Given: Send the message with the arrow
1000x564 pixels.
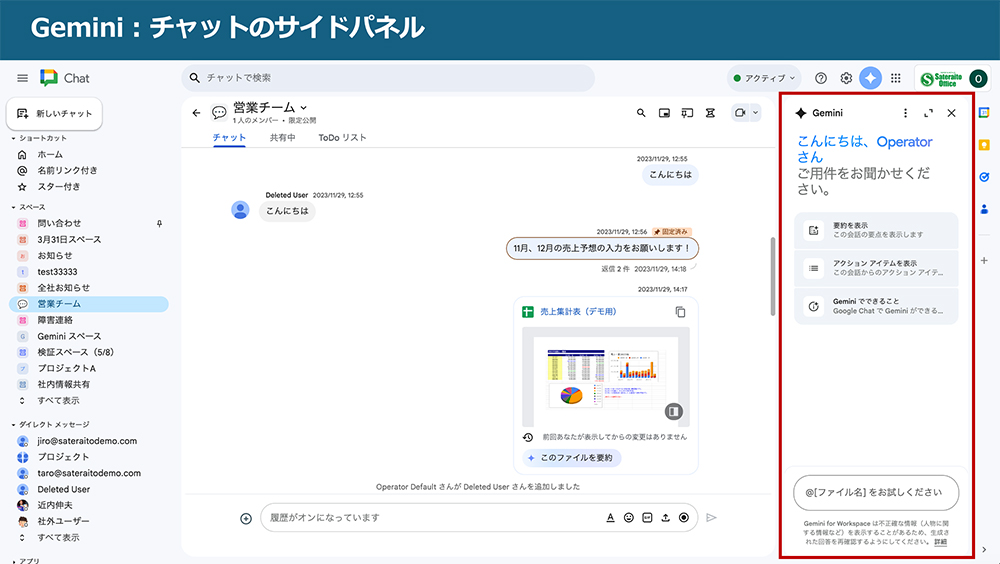Looking at the screenshot, I should [x=711, y=517].
